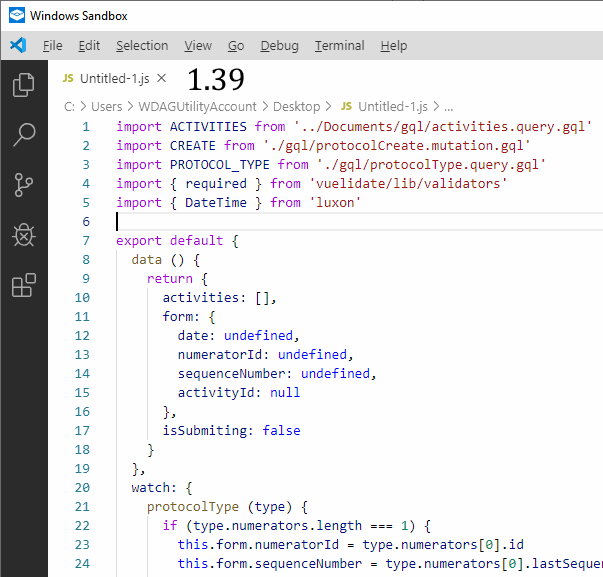Click 'watch' on line 20
603x577 pixels.
[150, 488]
